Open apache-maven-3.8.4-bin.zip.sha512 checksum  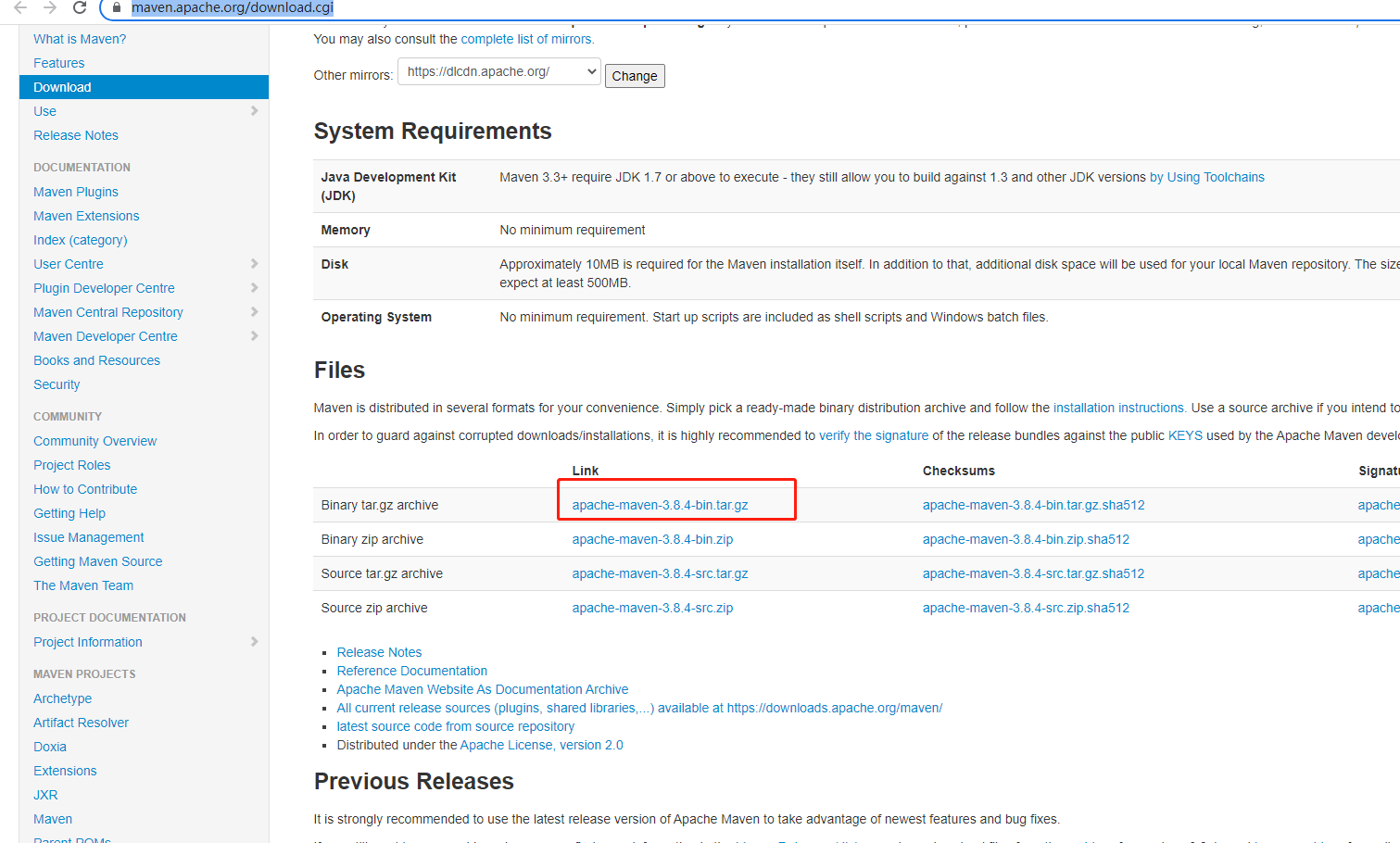(x=1026, y=539)
